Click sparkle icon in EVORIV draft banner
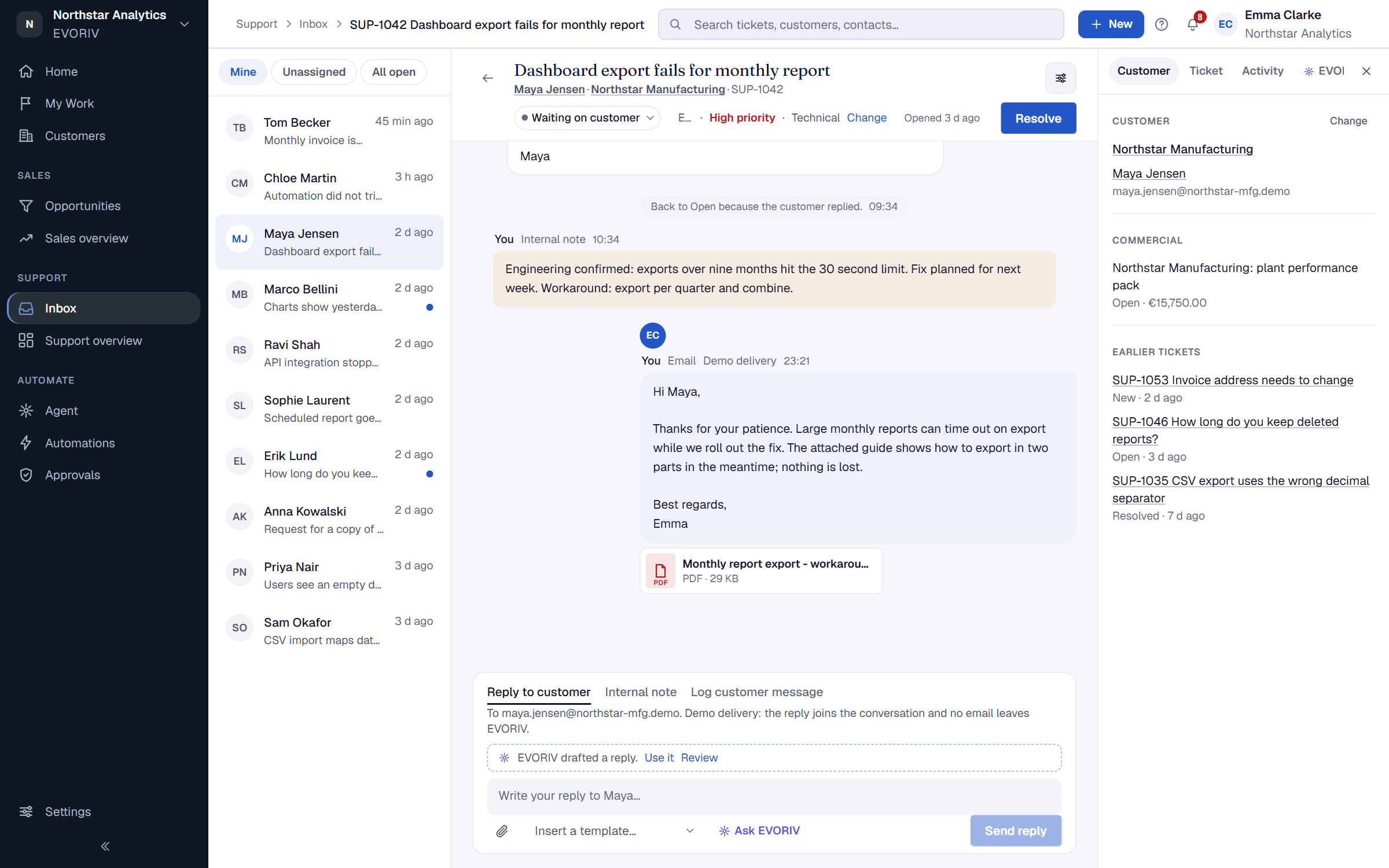This screenshot has width=1389, height=868. point(504,757)
